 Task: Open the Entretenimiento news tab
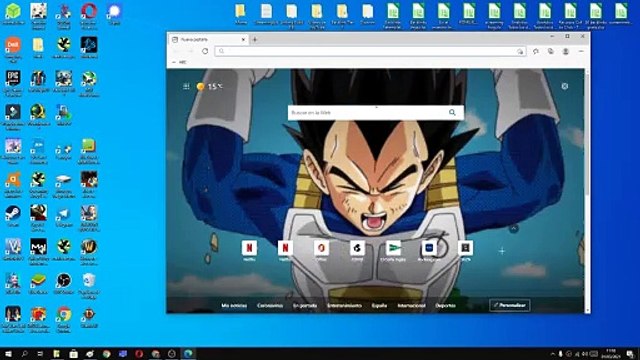point(344,305)
